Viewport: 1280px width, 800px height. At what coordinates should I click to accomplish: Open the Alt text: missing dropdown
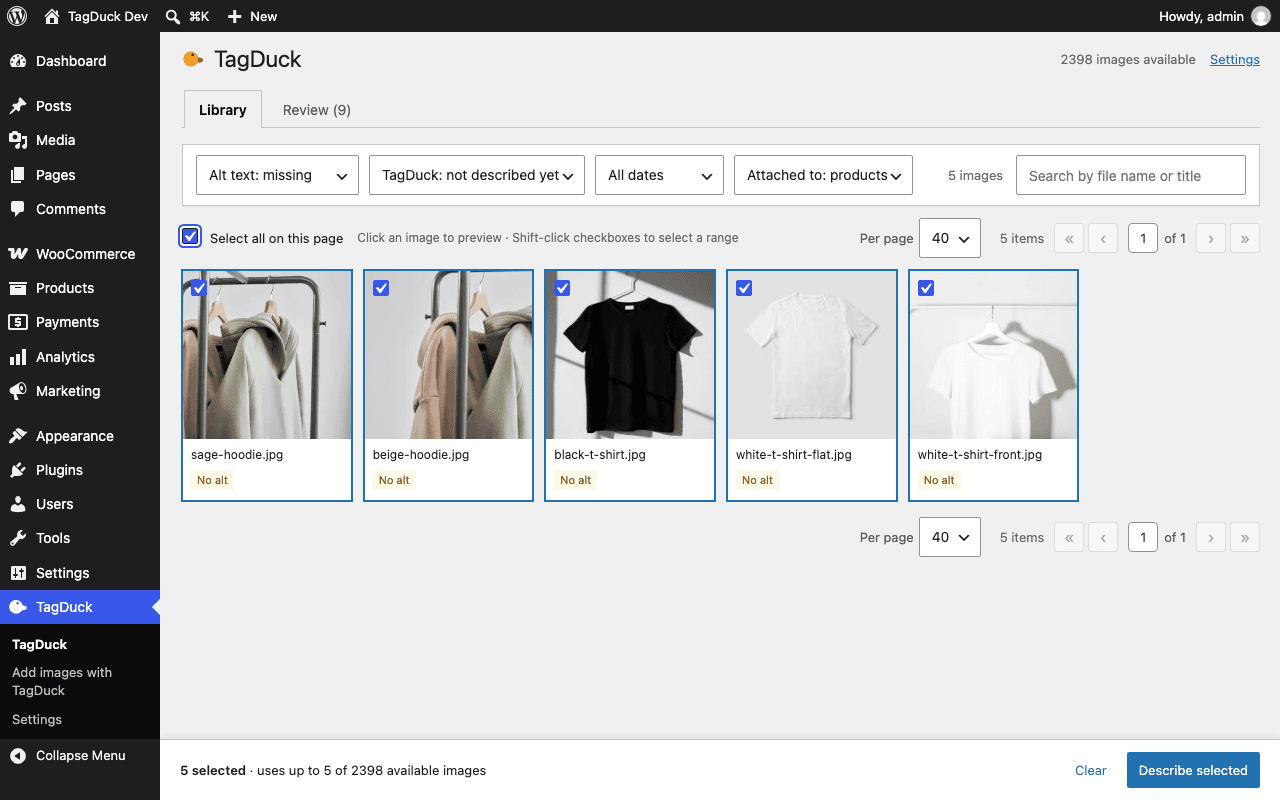[x=277, y=175]
